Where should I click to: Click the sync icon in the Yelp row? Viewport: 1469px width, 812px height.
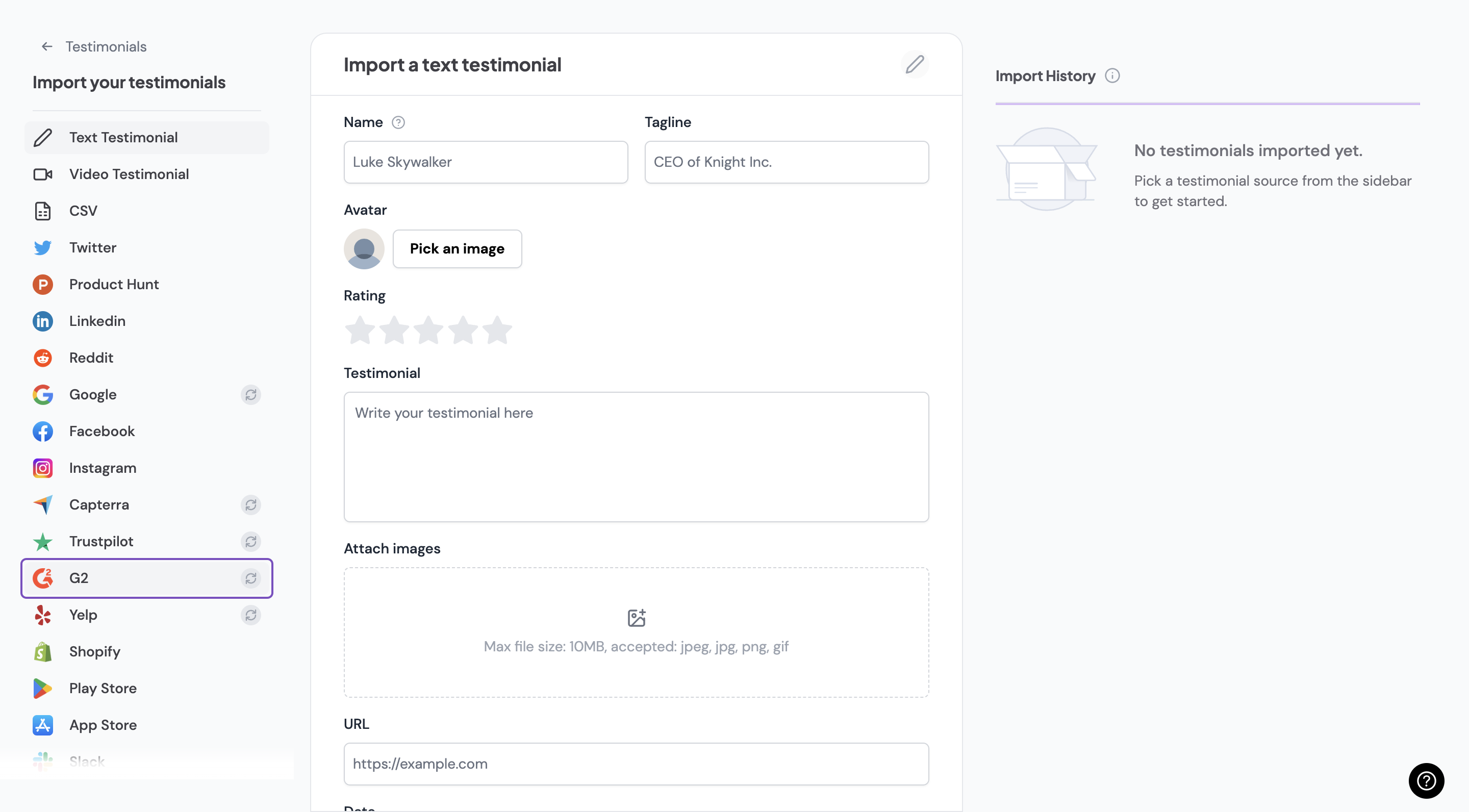(251, 615)
